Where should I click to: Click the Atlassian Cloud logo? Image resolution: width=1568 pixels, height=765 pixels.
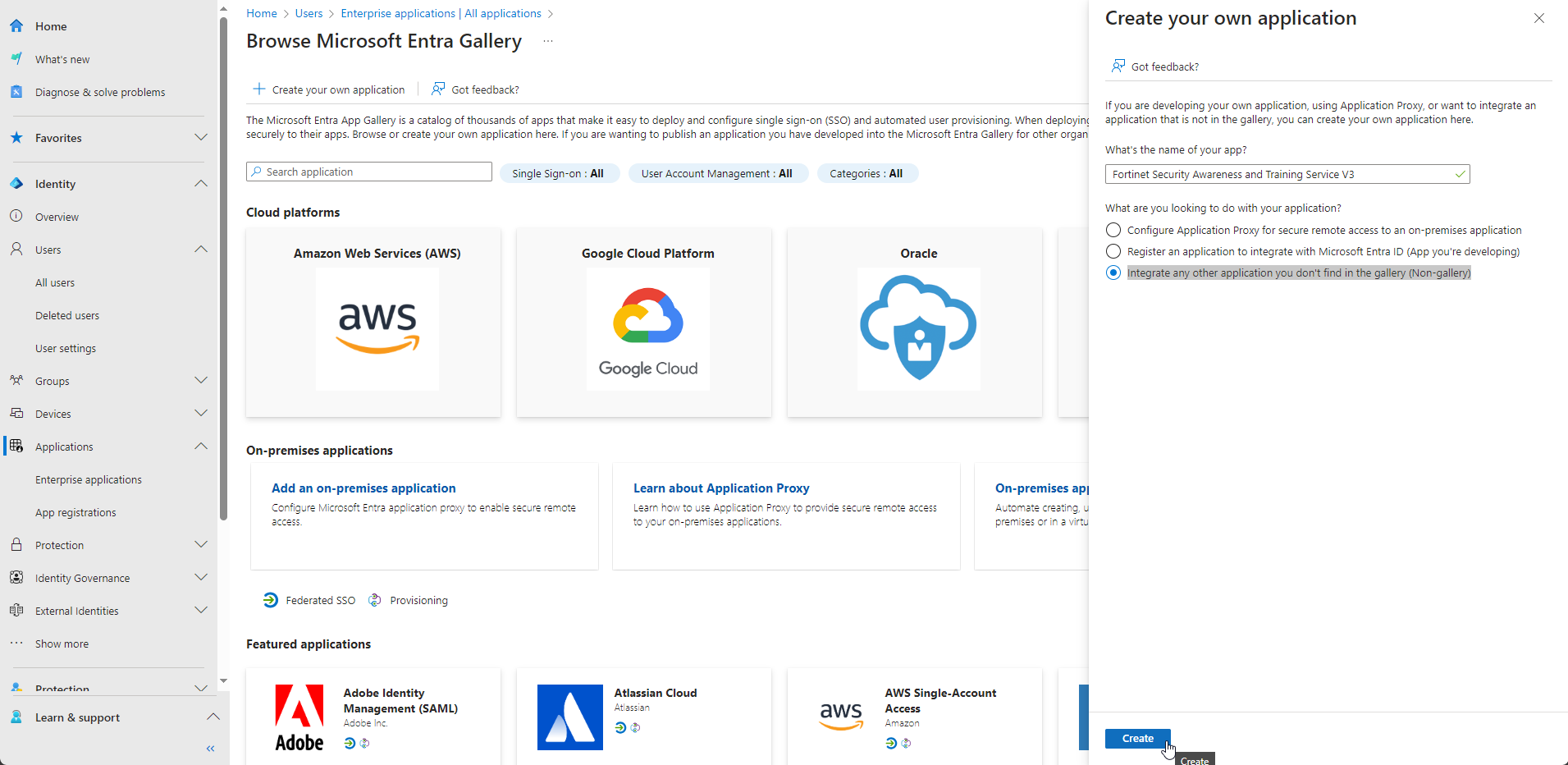(x=570, y=717)
